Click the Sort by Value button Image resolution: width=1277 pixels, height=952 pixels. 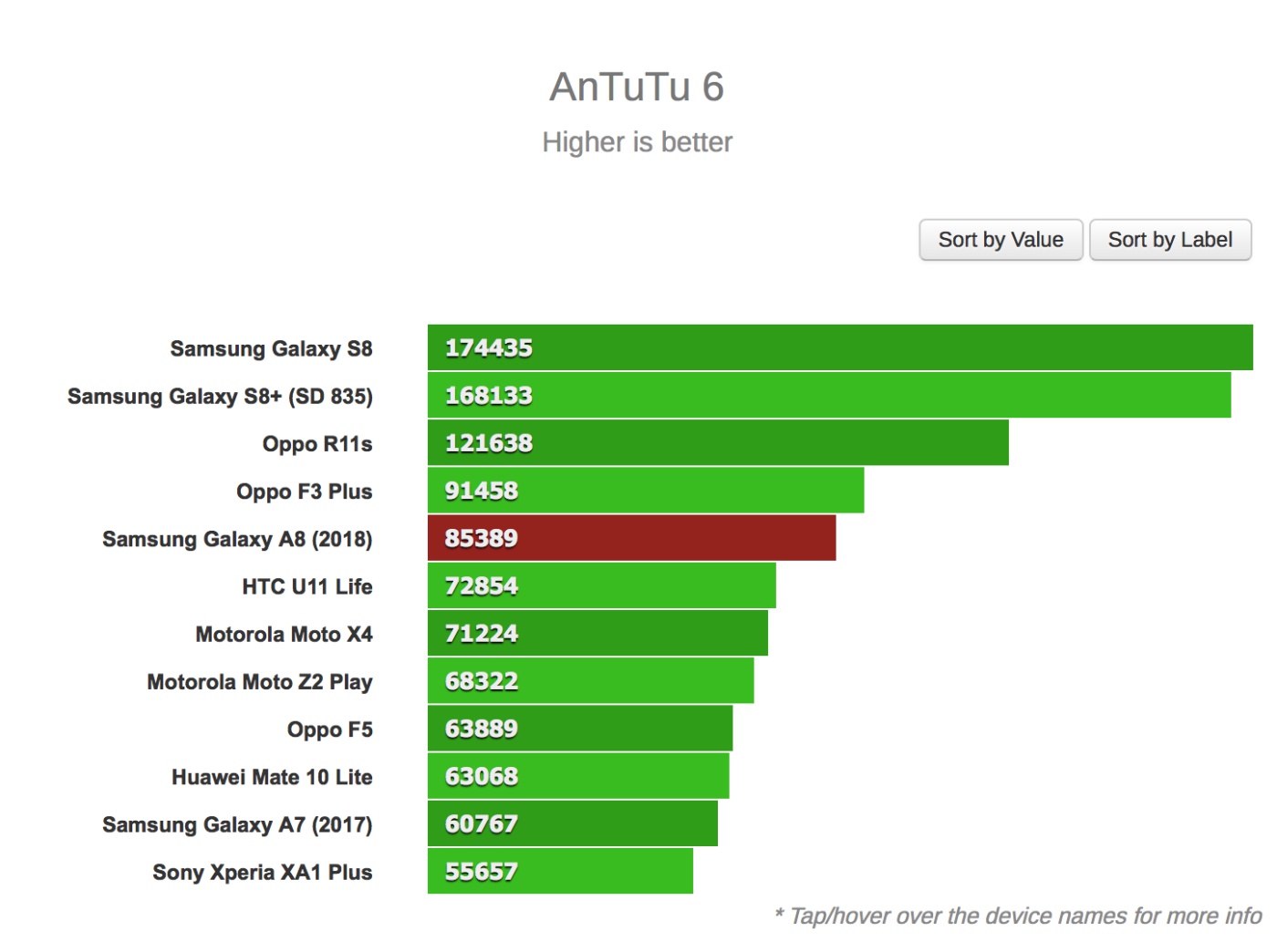(x=1001, y=240)
